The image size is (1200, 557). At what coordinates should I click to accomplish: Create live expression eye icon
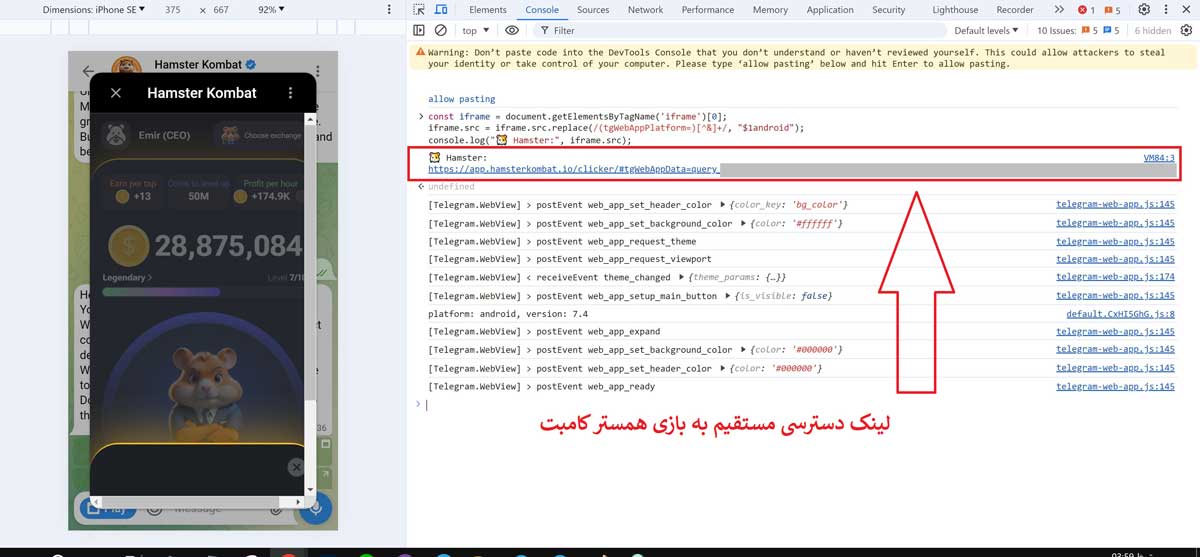coord(512,30)
